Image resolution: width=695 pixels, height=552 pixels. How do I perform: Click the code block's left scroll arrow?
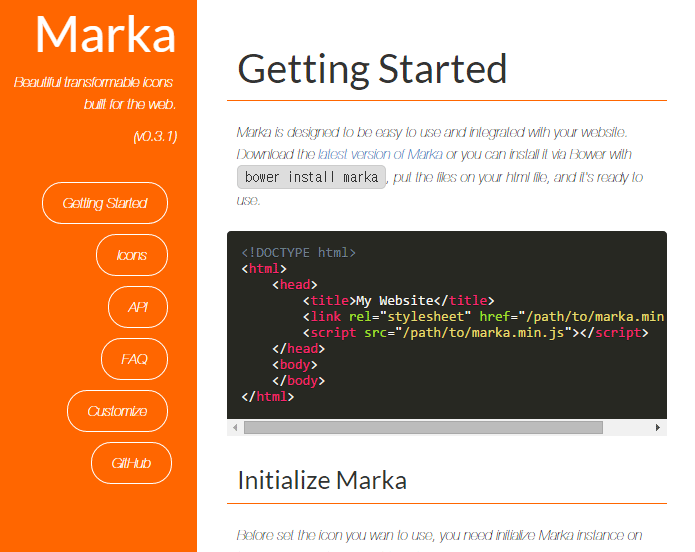(235, 427)
